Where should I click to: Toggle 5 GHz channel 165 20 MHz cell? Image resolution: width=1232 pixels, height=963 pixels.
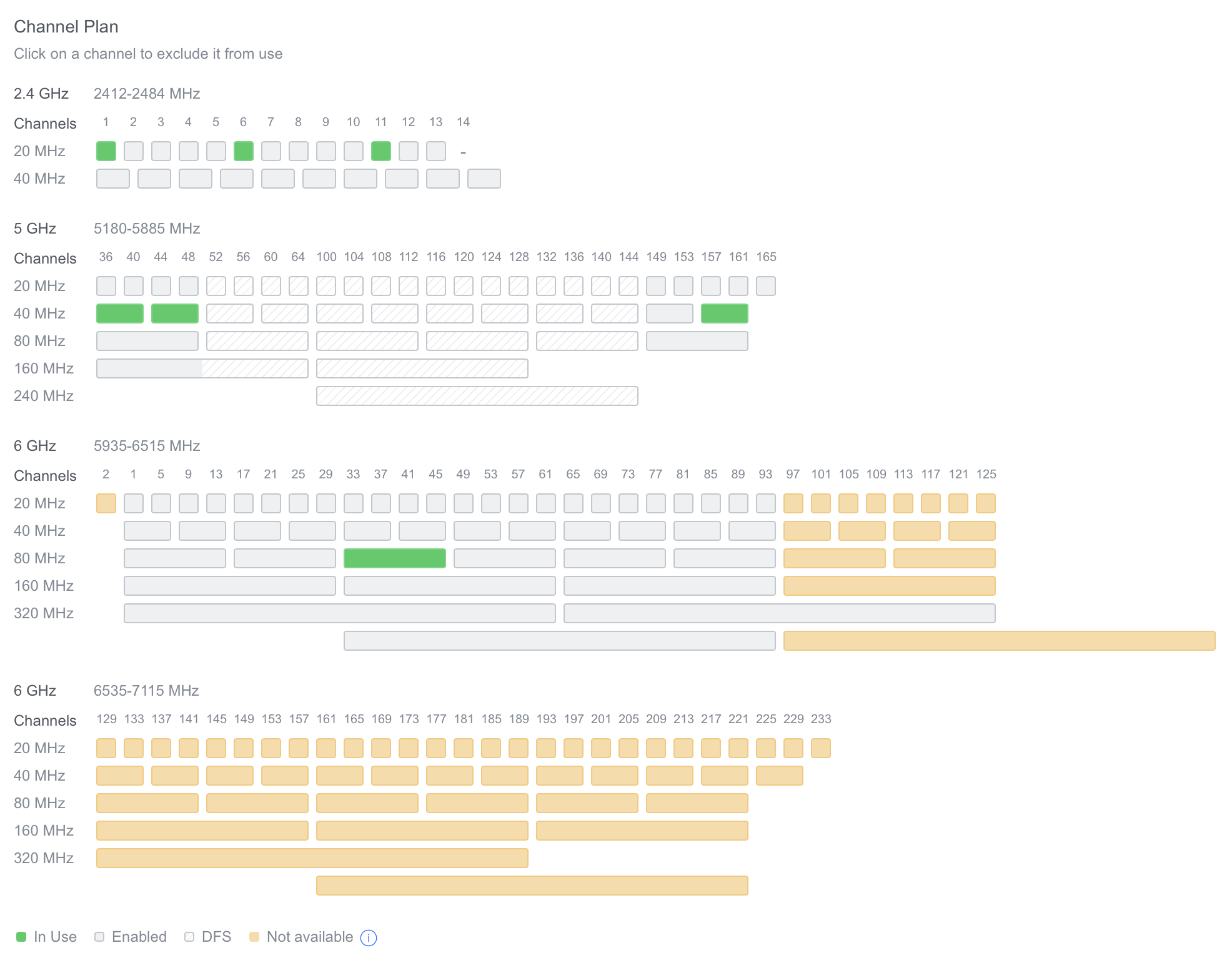pyautogui.click(x=767, y=285)
